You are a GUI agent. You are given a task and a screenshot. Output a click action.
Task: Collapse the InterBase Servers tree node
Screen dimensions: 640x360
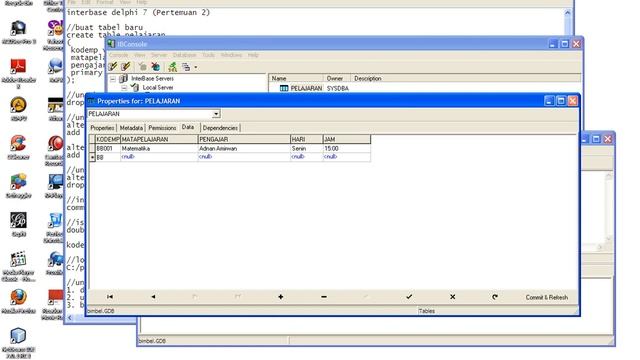(113, 79)
